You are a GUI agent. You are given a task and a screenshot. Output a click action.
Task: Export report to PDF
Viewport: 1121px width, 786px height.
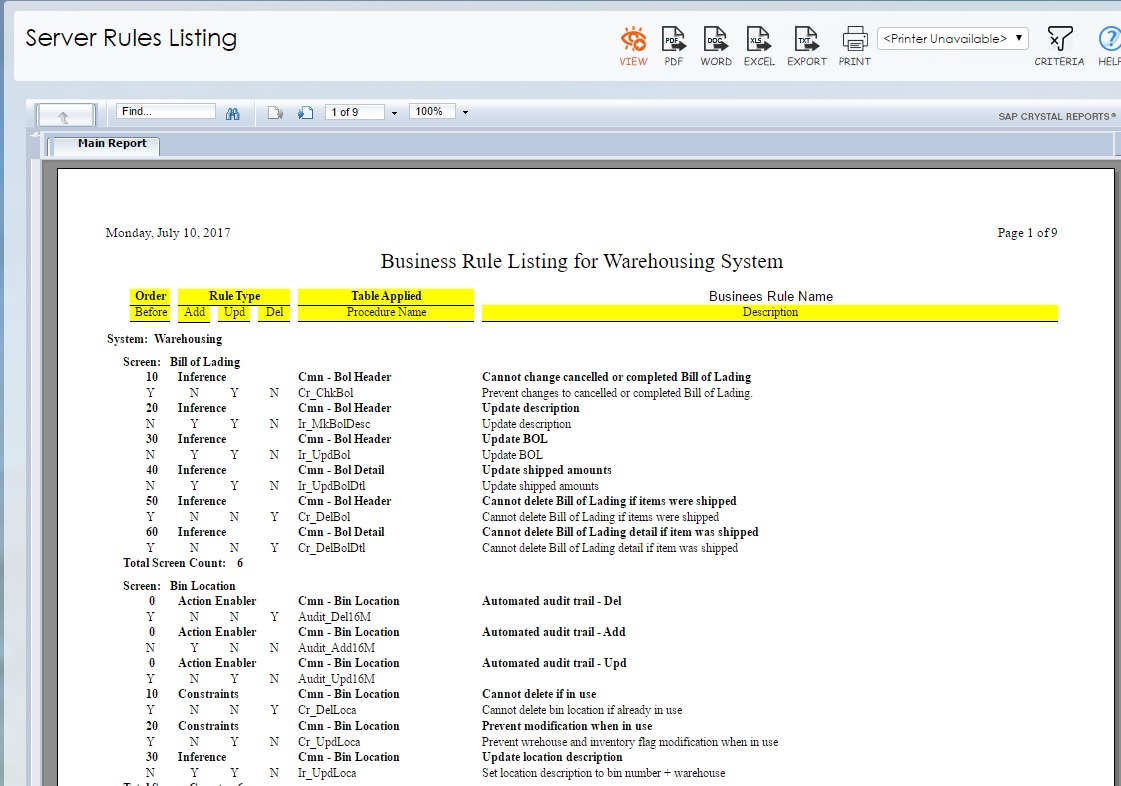click(x=673, y=46)
